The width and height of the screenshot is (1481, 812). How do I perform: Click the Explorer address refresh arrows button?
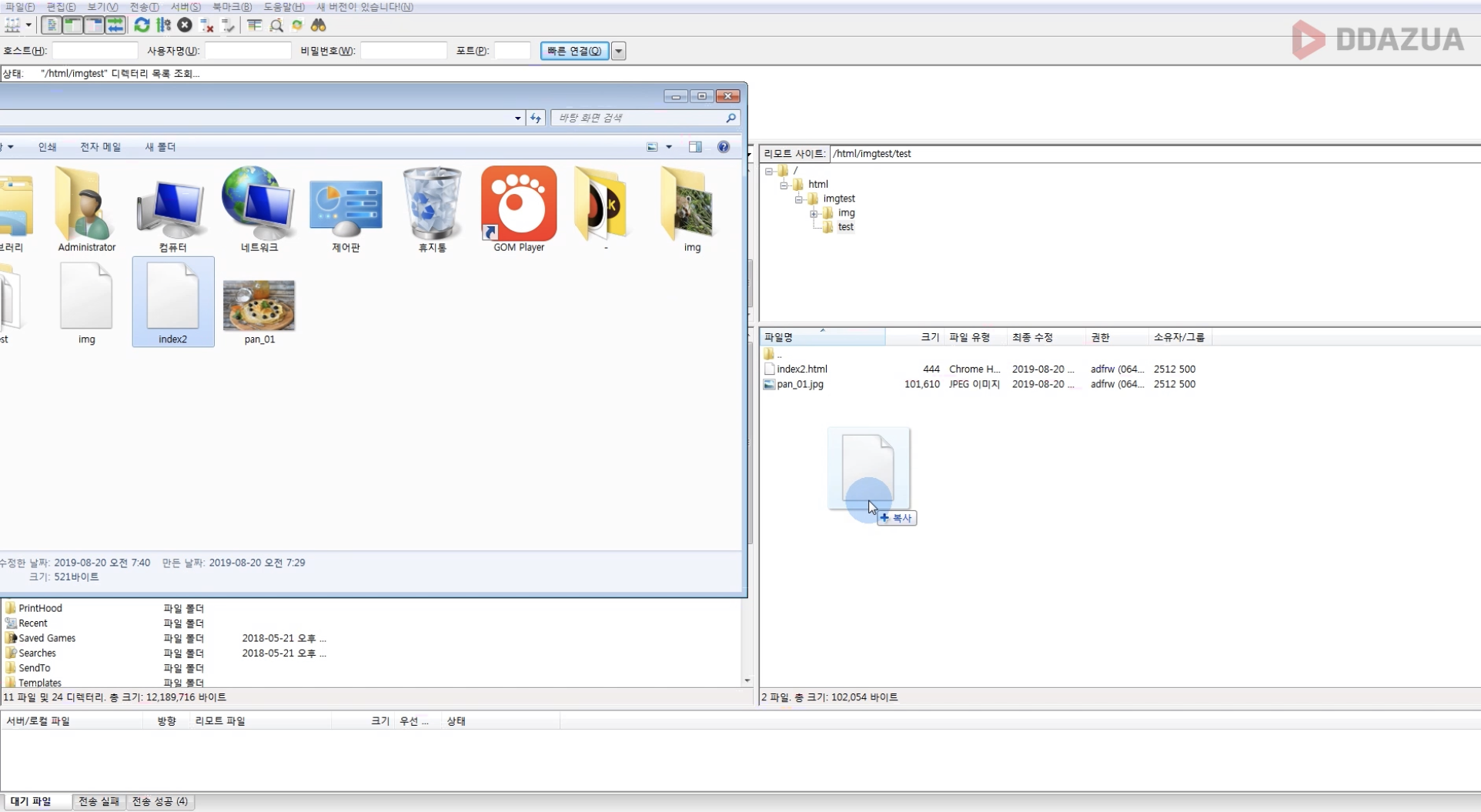(536, 118)
